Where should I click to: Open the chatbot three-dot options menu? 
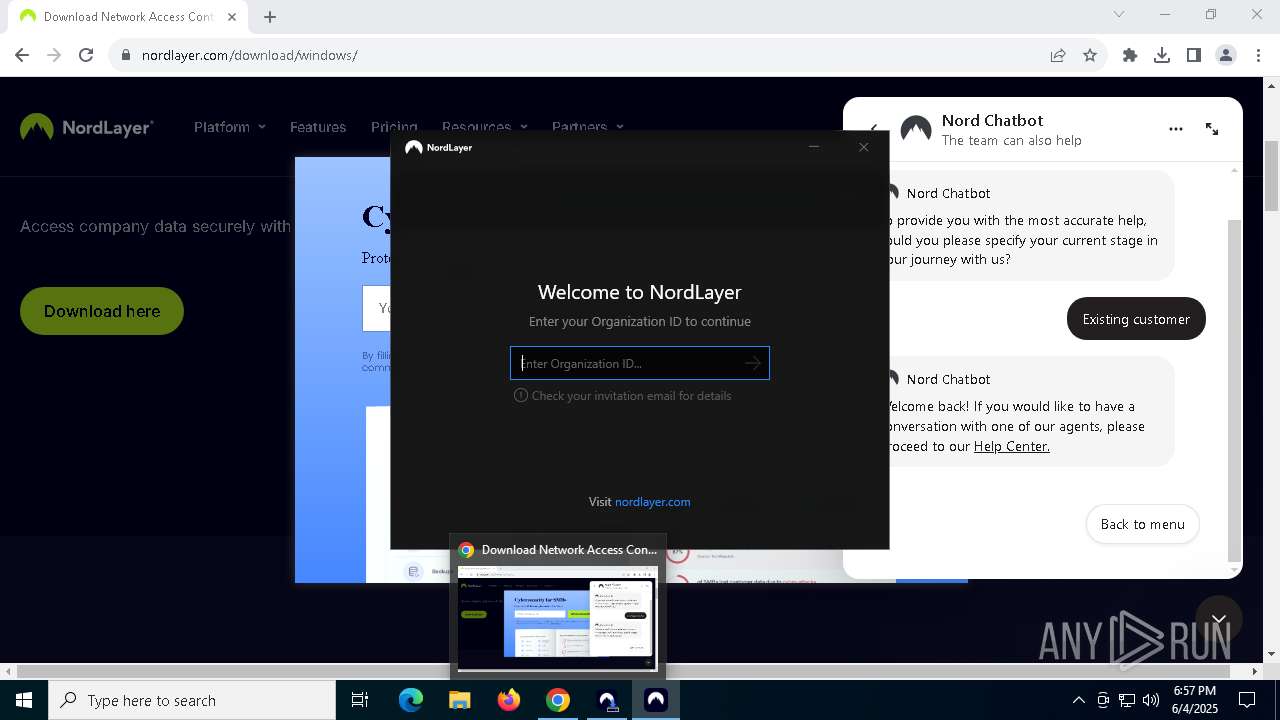click(1176, 129)
